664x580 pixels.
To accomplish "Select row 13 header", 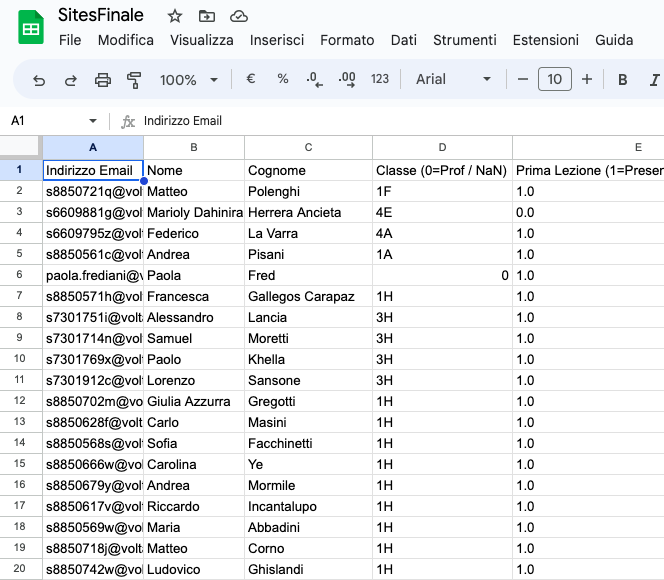I will click(x=19, y=422).
